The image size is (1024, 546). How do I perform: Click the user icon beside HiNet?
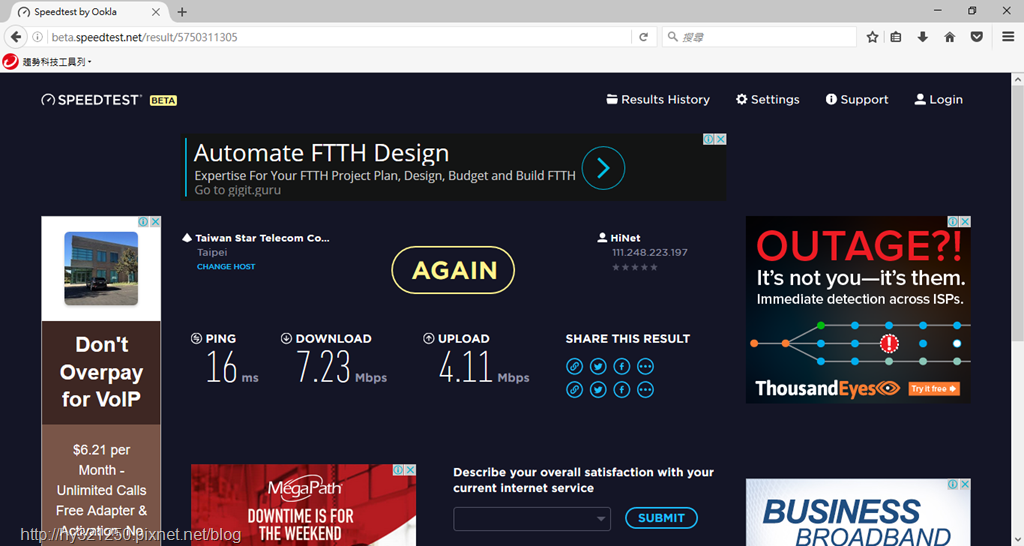pos(602,238)
